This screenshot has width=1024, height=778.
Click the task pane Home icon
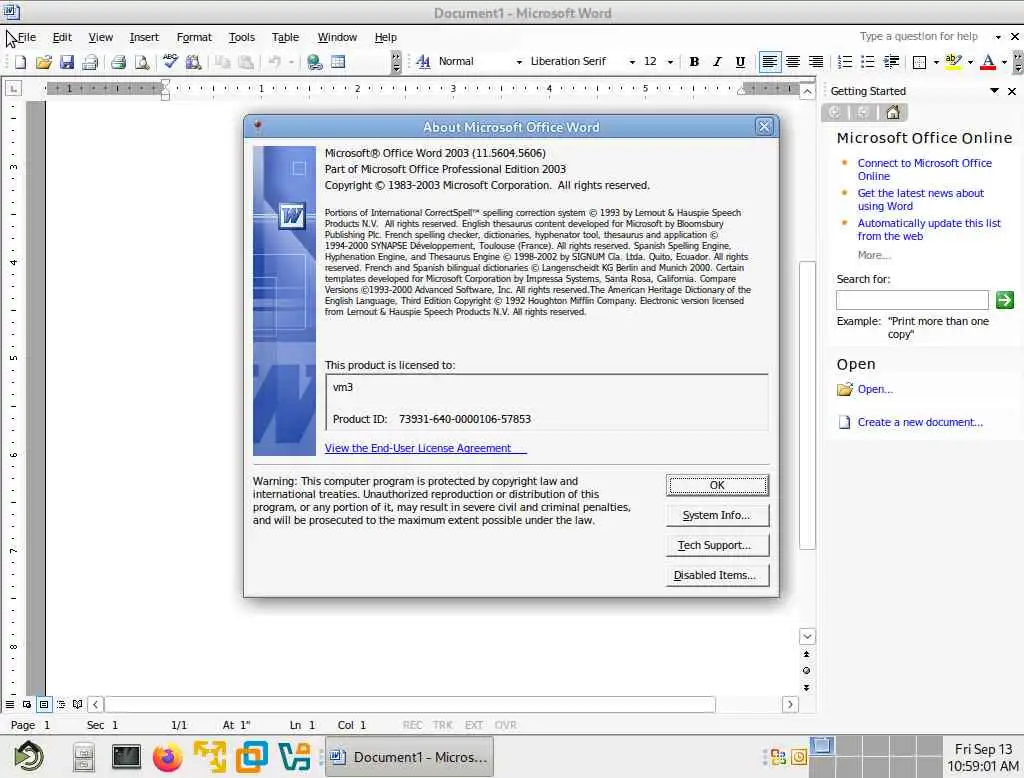click(893, 112)
